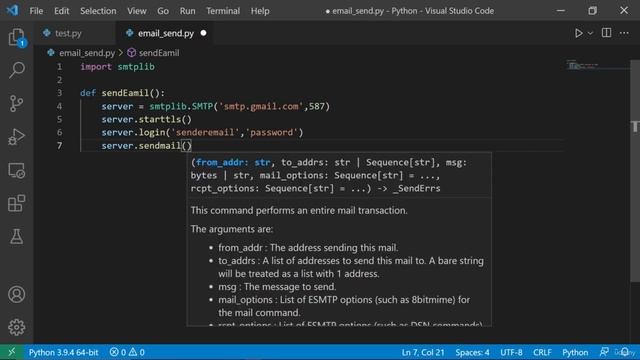Change encoding via UTF-8
640x360 pixels.
tap(511, 352)
